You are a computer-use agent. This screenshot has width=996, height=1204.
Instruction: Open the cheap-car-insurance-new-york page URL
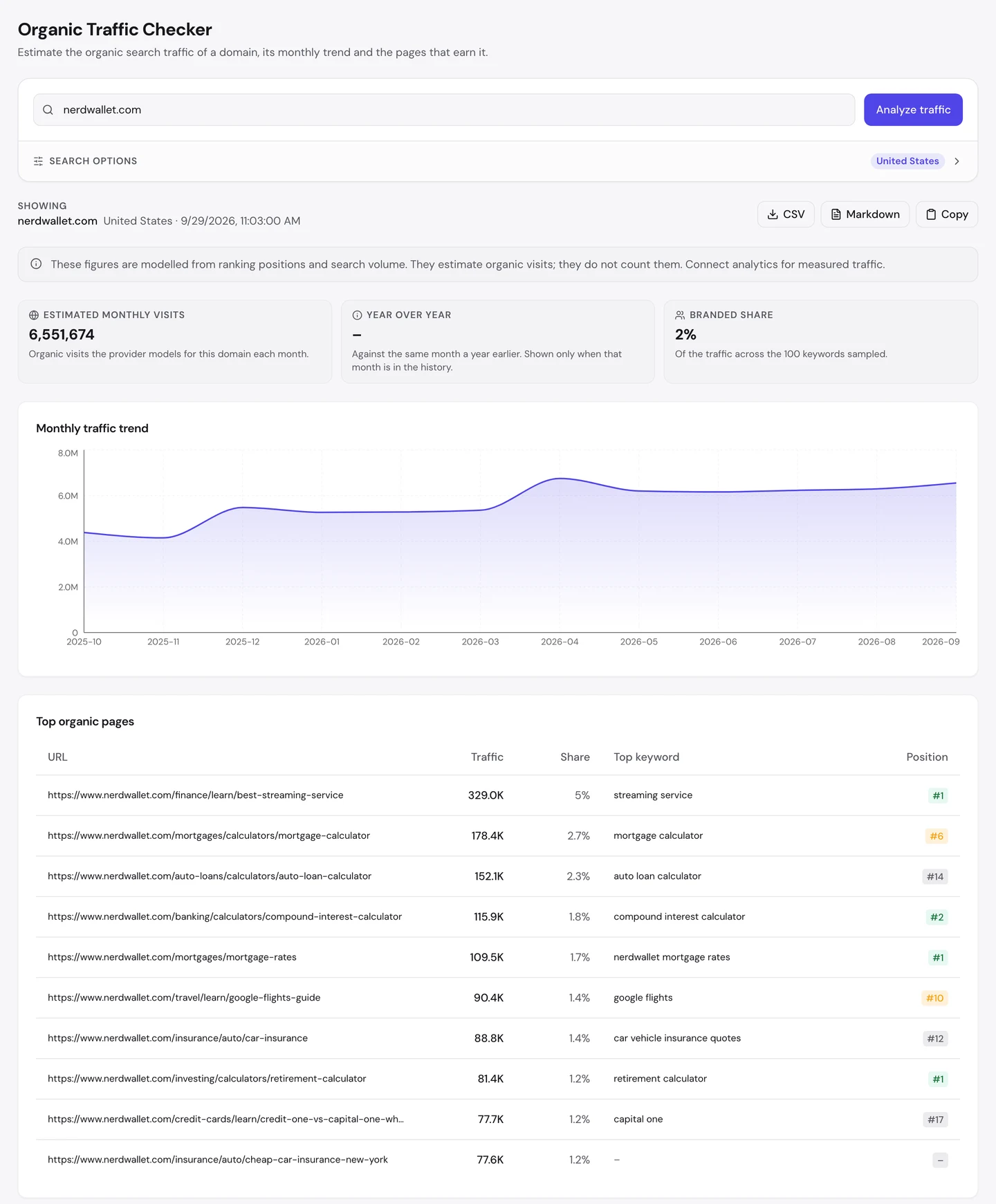[218, 1160]
